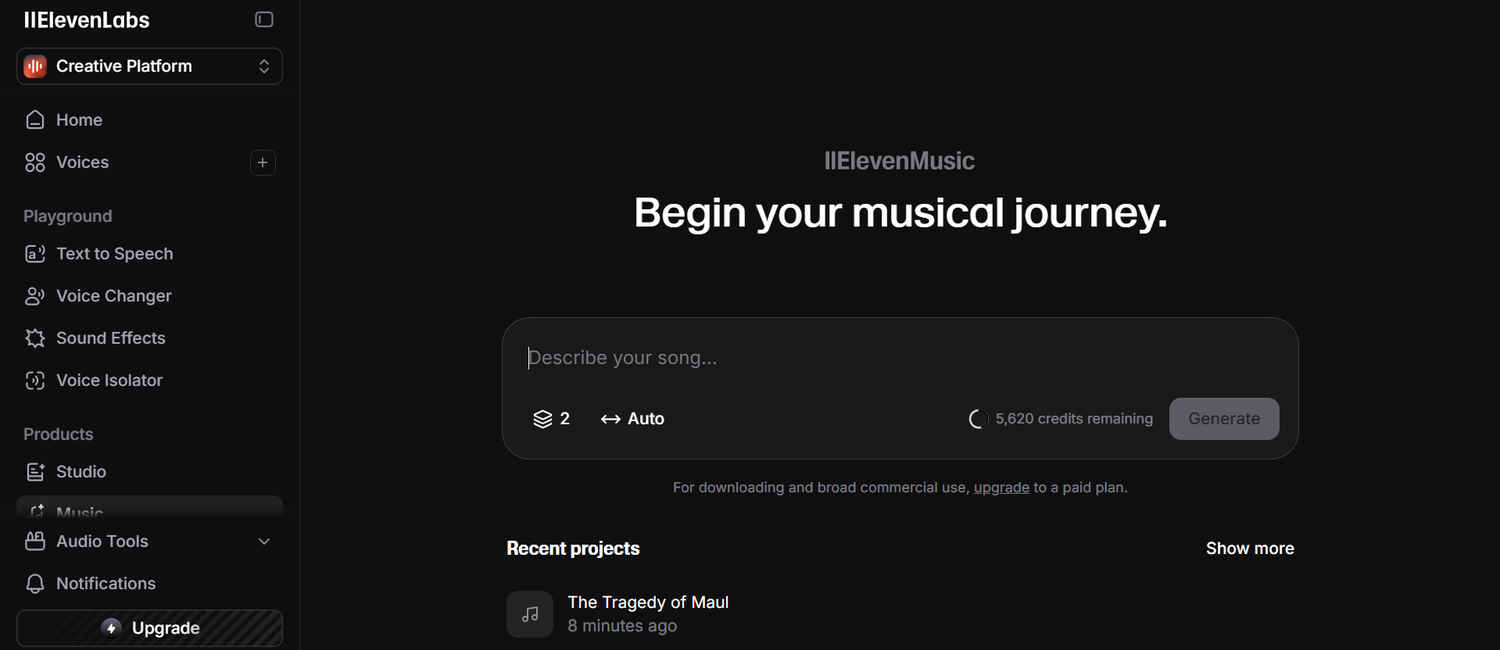Focus the Describe your song input field
This screenshot has height=650, width=1500.
(x=900, y=358)
